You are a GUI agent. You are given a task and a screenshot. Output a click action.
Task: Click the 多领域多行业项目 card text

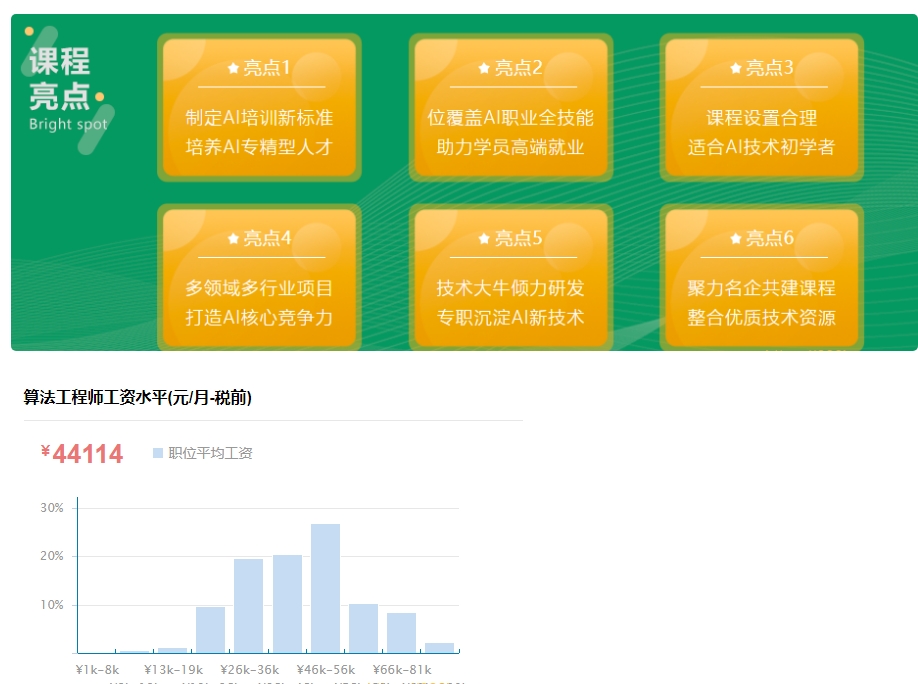(x=259, y=288)
